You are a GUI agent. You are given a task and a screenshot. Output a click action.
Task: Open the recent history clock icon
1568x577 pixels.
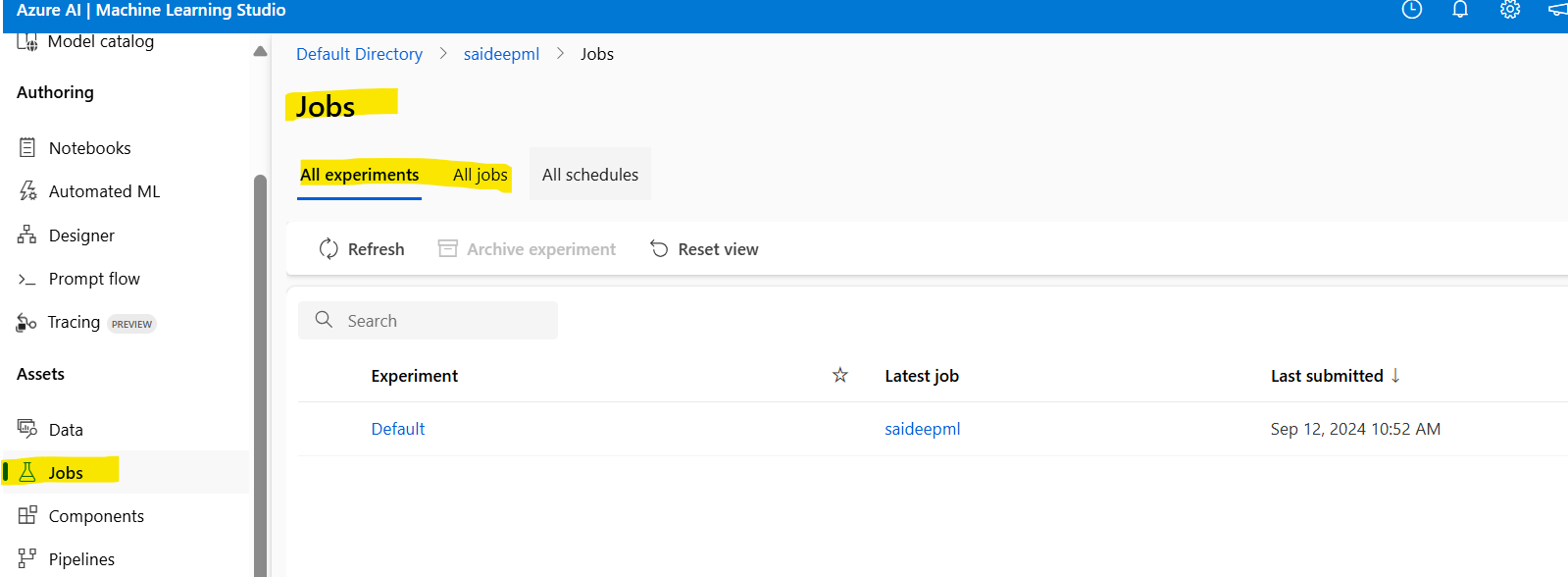tap(1412, 10)
